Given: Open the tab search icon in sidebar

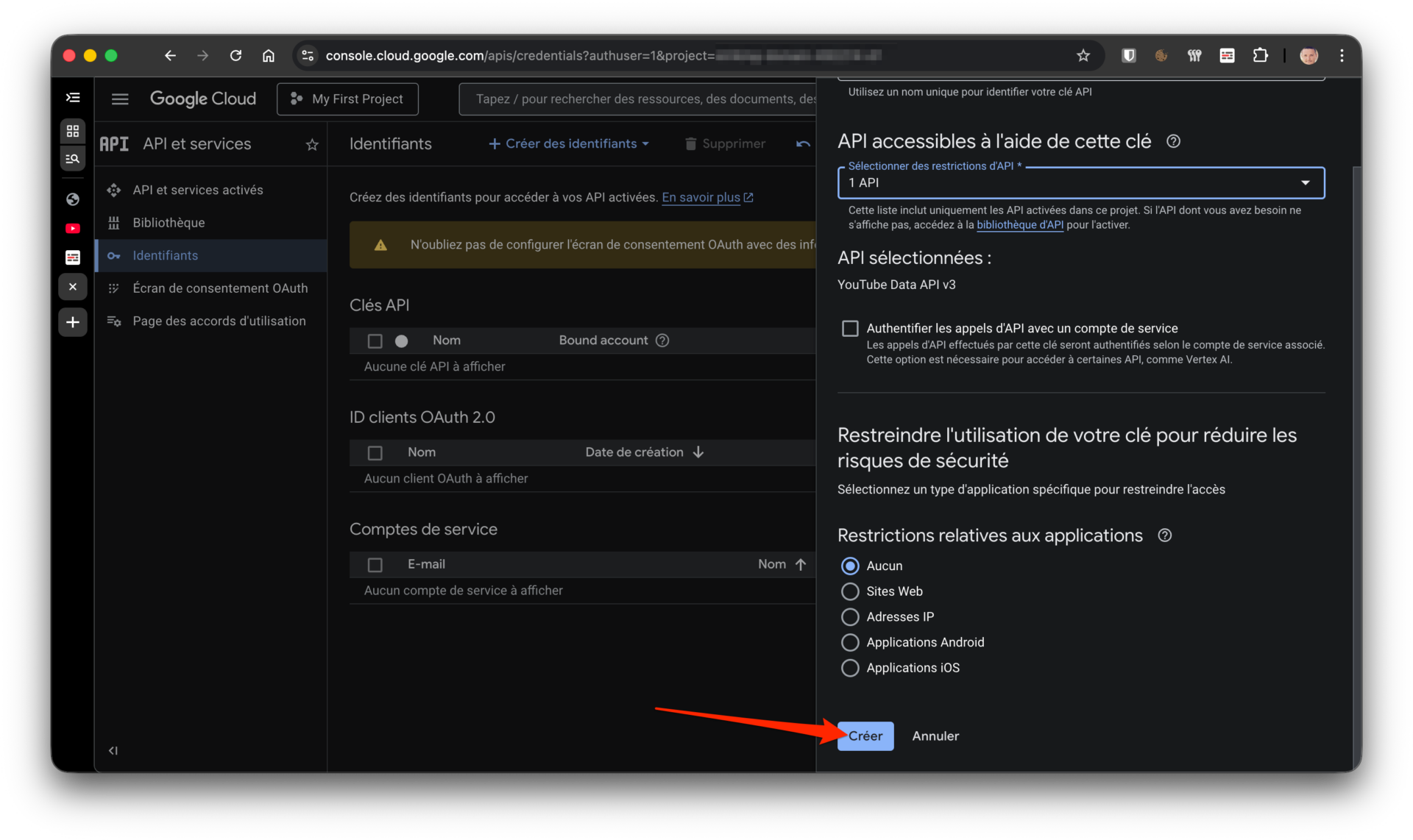Looking at the screenshot, I should 73,158.
